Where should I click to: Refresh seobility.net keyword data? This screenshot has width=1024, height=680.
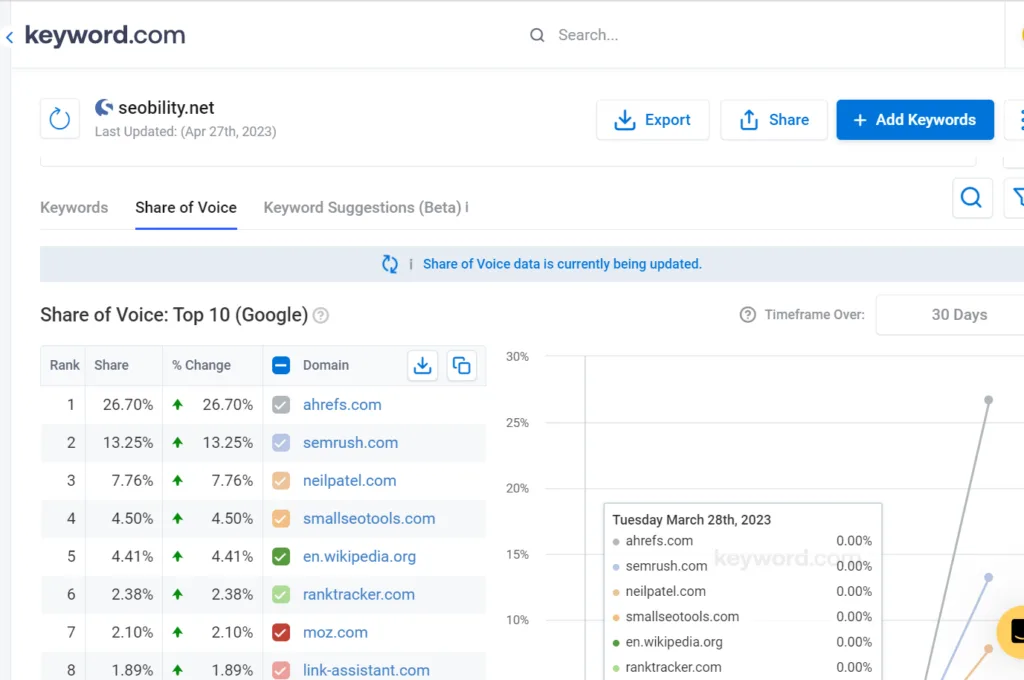(x=60, y=118)
